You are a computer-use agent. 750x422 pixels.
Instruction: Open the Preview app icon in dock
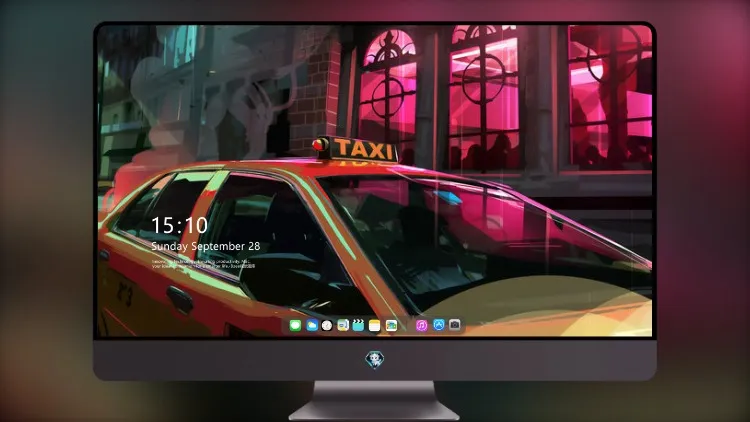pos(343,325)
